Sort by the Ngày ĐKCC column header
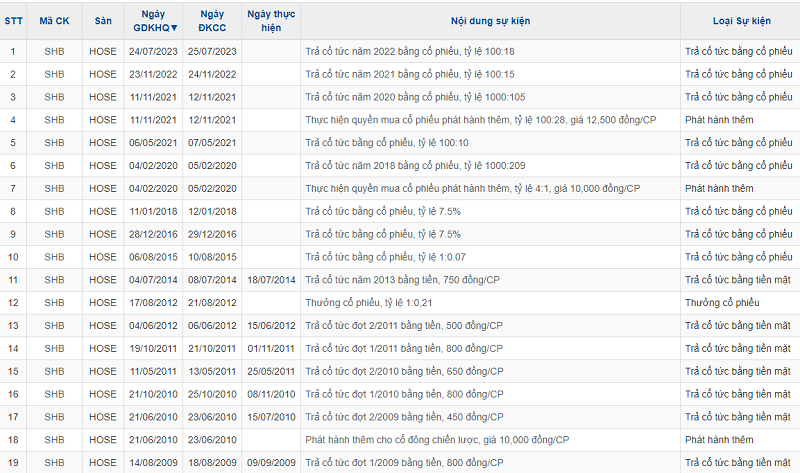This screenshot has width=800, height=473. tap(211, 20)
